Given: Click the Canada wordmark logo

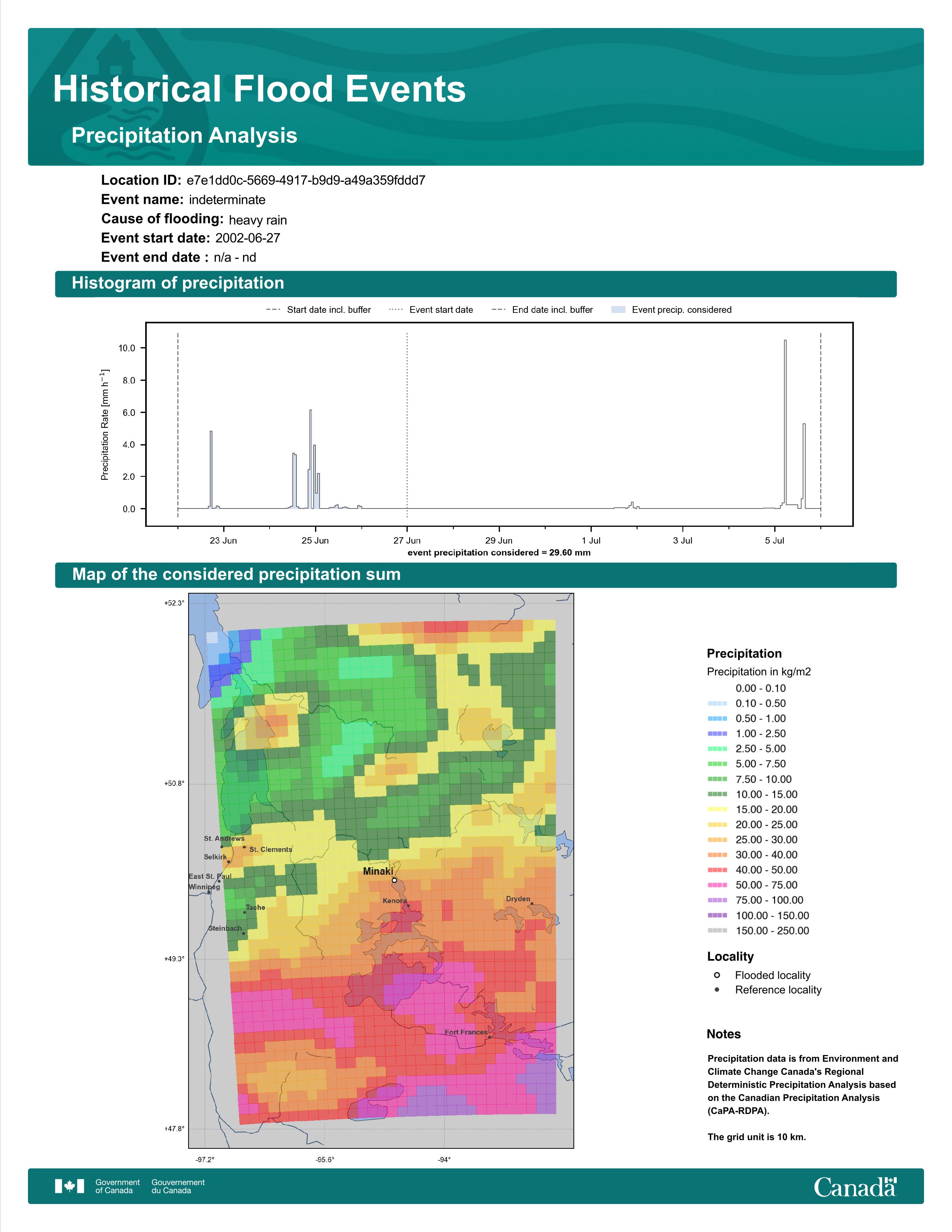Looking at the screenshot, I should click(855, 1188).
